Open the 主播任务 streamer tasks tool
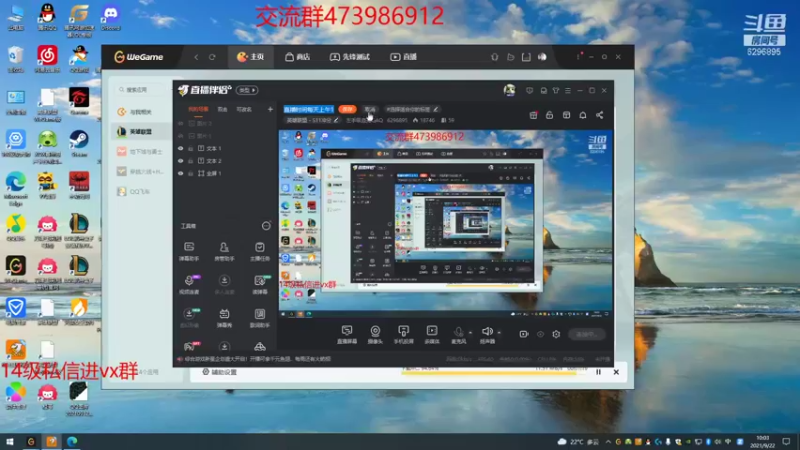This screenshot has height=450, width=800. pos(260,251)
